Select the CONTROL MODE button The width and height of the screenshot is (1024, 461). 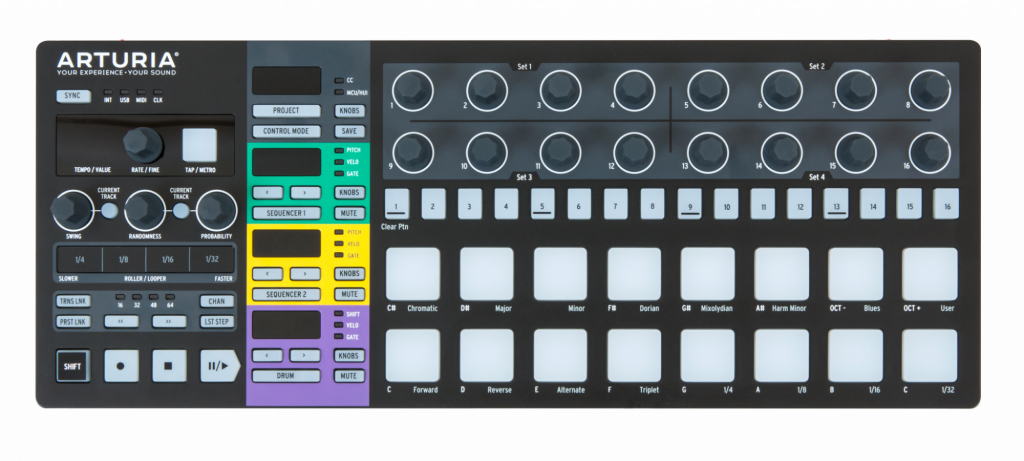tap(286, 131)
